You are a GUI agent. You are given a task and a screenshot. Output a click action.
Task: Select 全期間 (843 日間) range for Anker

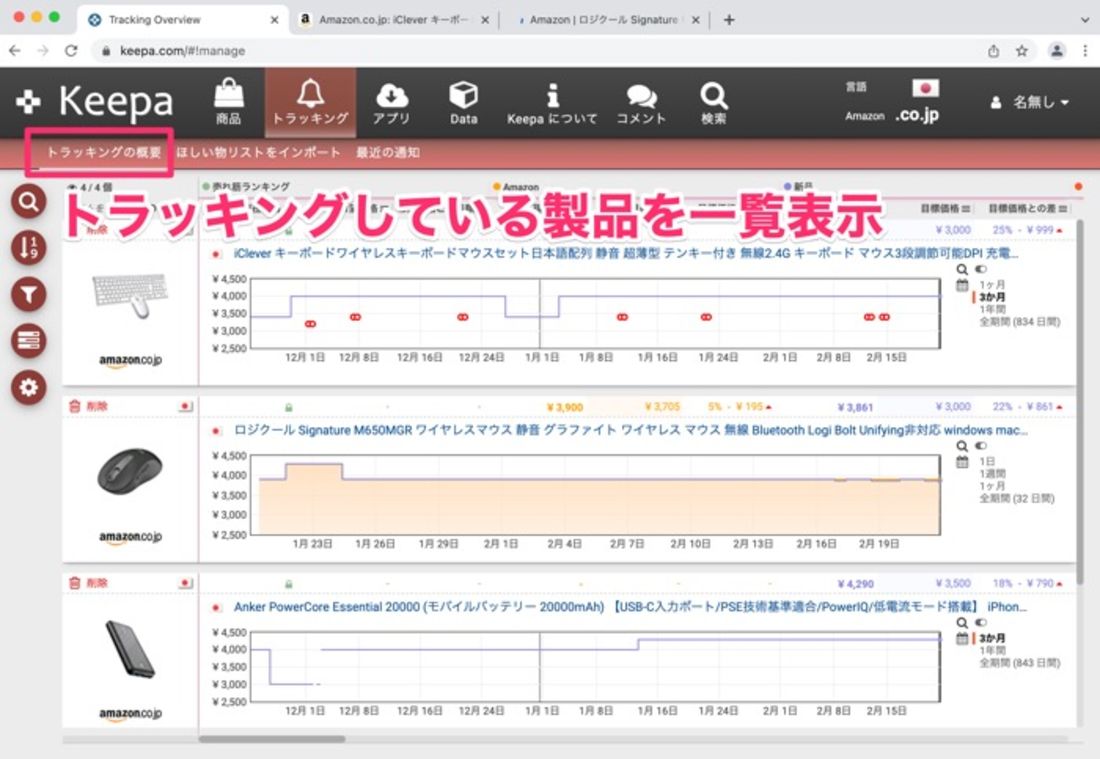[1019, 662]
